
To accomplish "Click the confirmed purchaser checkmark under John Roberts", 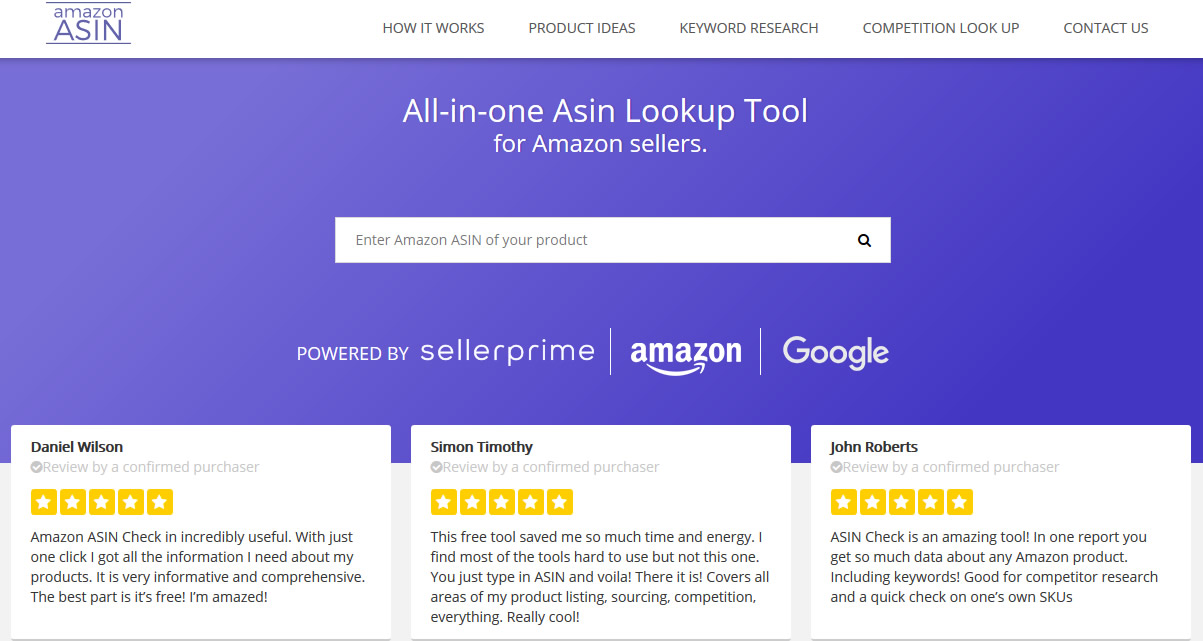I will (836, 467).
